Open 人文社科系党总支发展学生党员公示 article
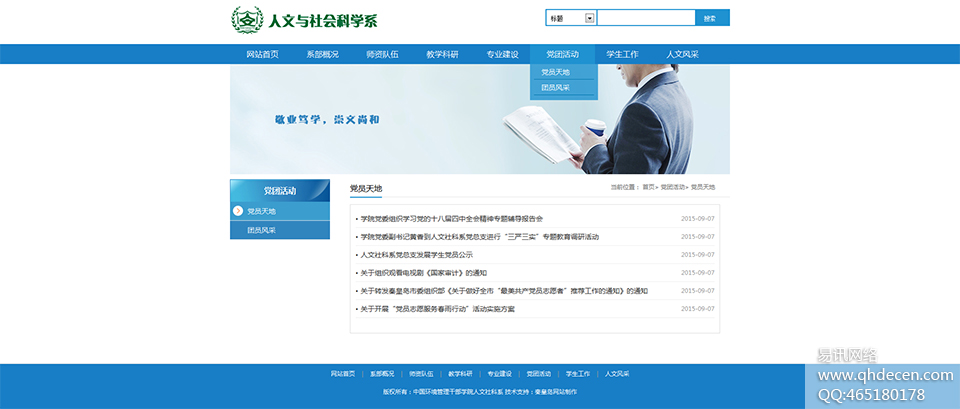The width and height of the screenshot is (960, 409). (417, 255)
